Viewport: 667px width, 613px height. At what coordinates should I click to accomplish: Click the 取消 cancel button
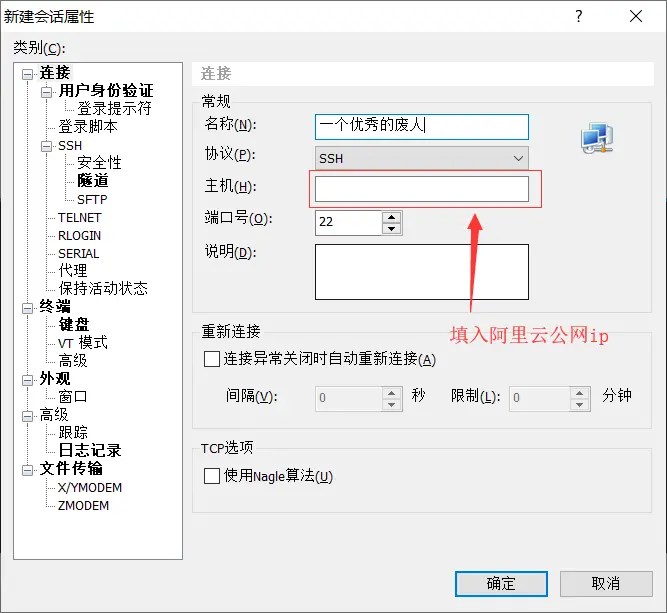coord(606,584)
